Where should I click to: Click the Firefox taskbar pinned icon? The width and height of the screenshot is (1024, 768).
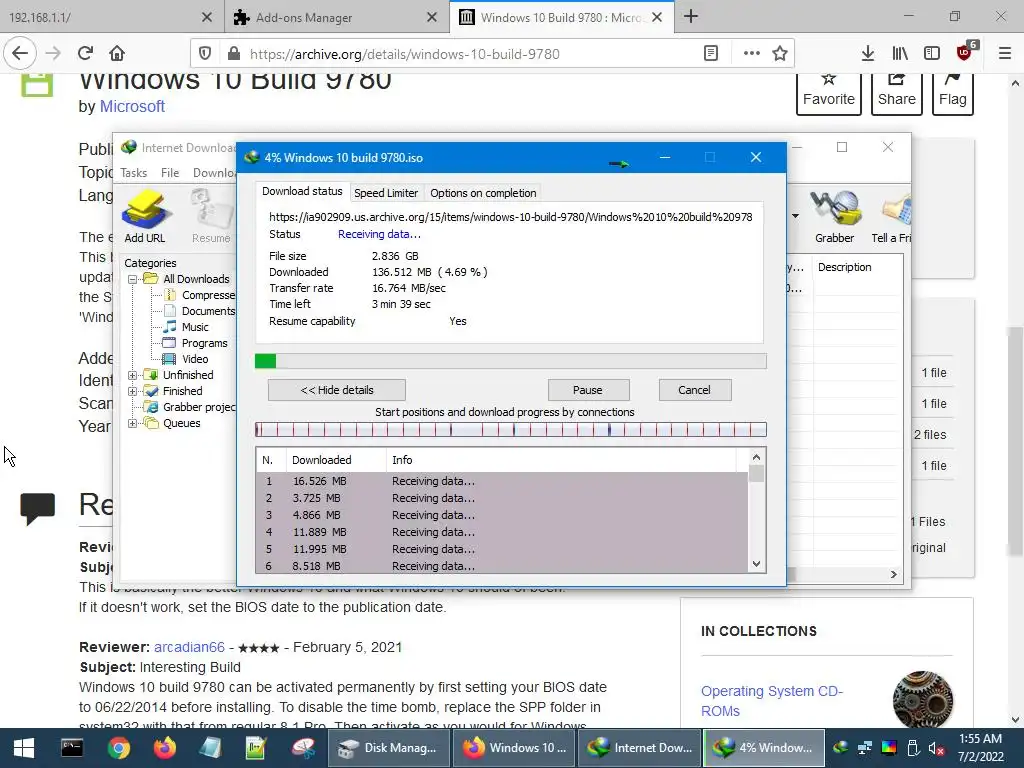pyautogui.click(x=165, y=748)
